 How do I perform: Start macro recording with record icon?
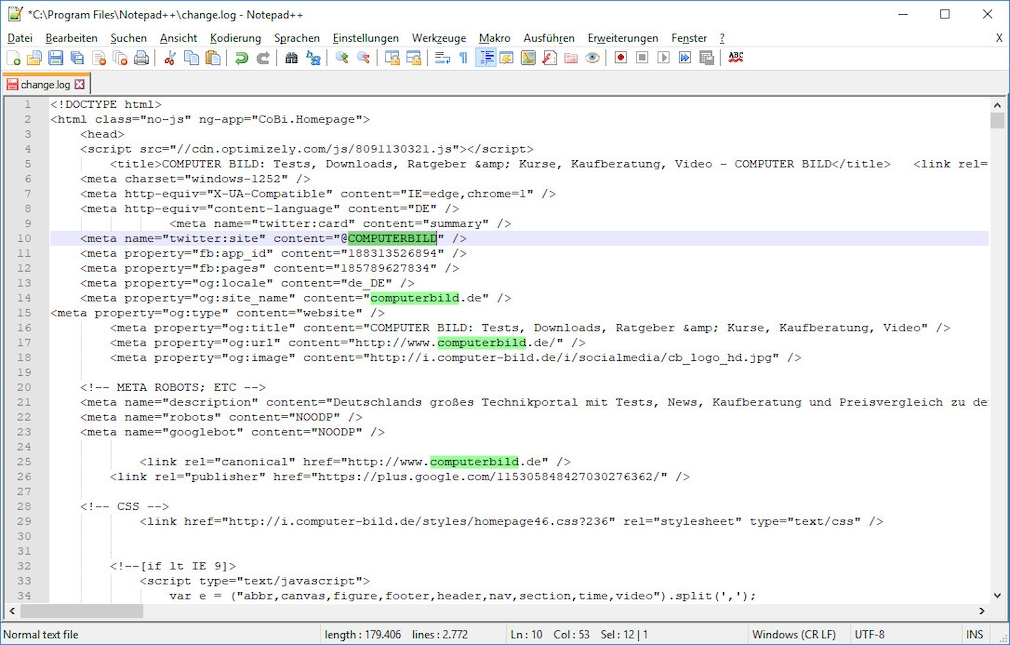[x=620, y=58]
